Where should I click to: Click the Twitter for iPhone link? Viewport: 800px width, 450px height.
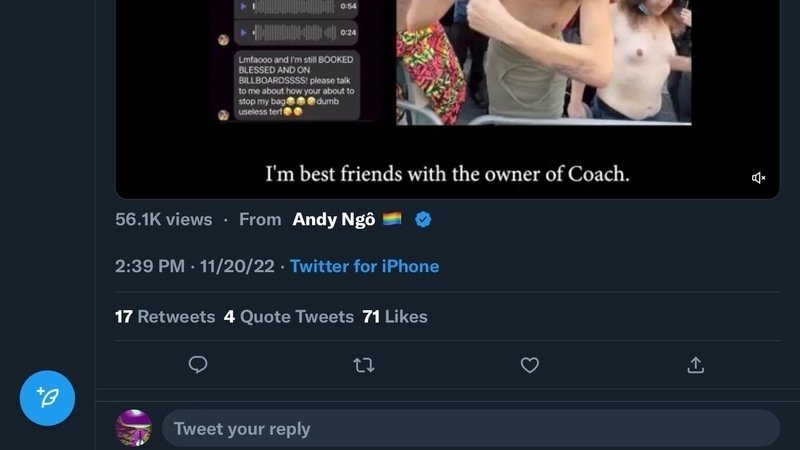tap(364, 266)
